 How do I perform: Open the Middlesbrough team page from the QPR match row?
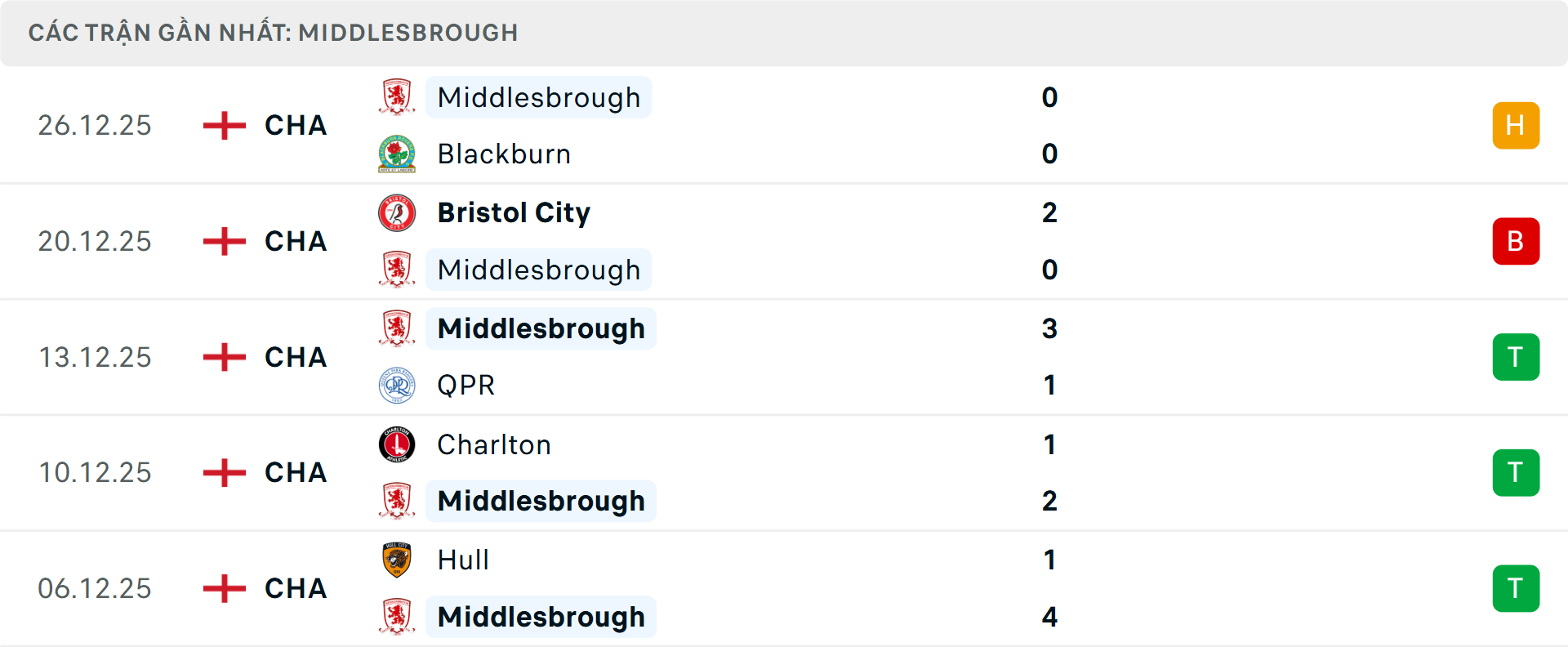pos(540,328)
